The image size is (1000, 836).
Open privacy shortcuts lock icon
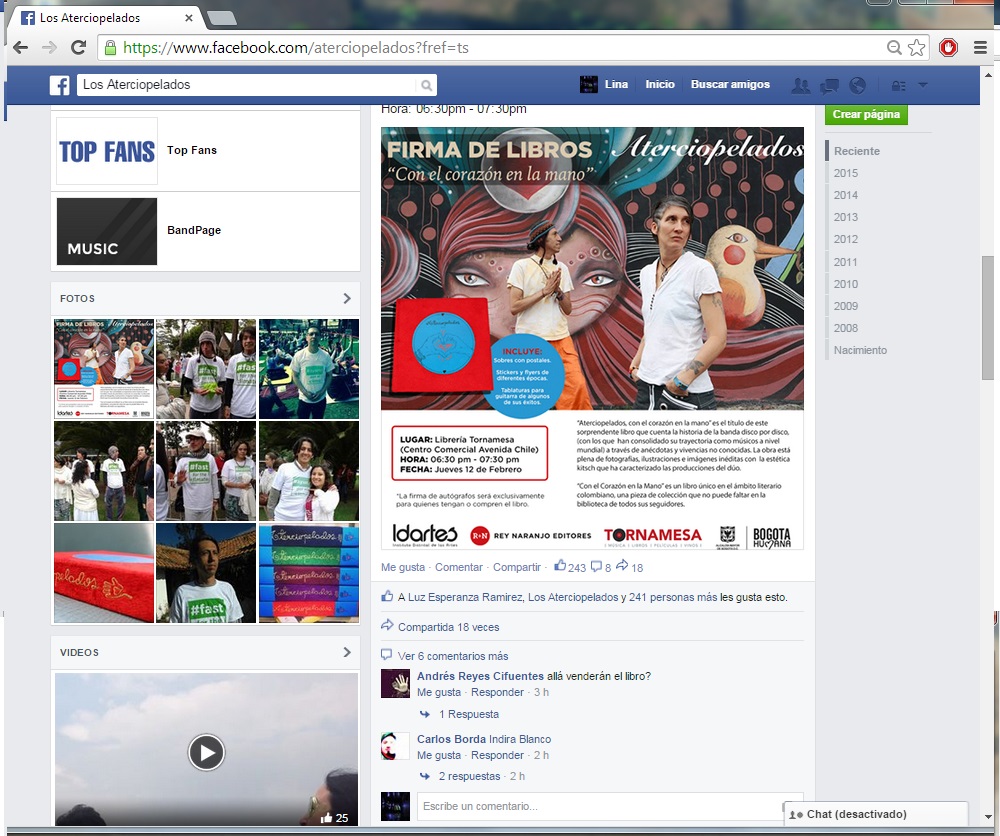tap(898, 86)
